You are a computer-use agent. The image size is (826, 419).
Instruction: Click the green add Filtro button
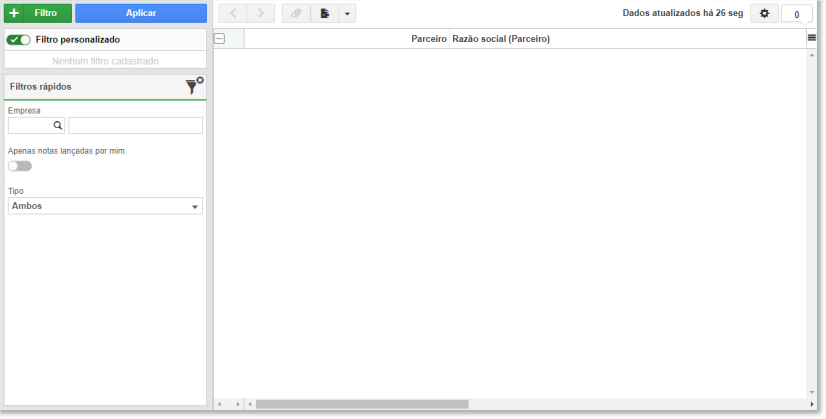pos(38,13)
